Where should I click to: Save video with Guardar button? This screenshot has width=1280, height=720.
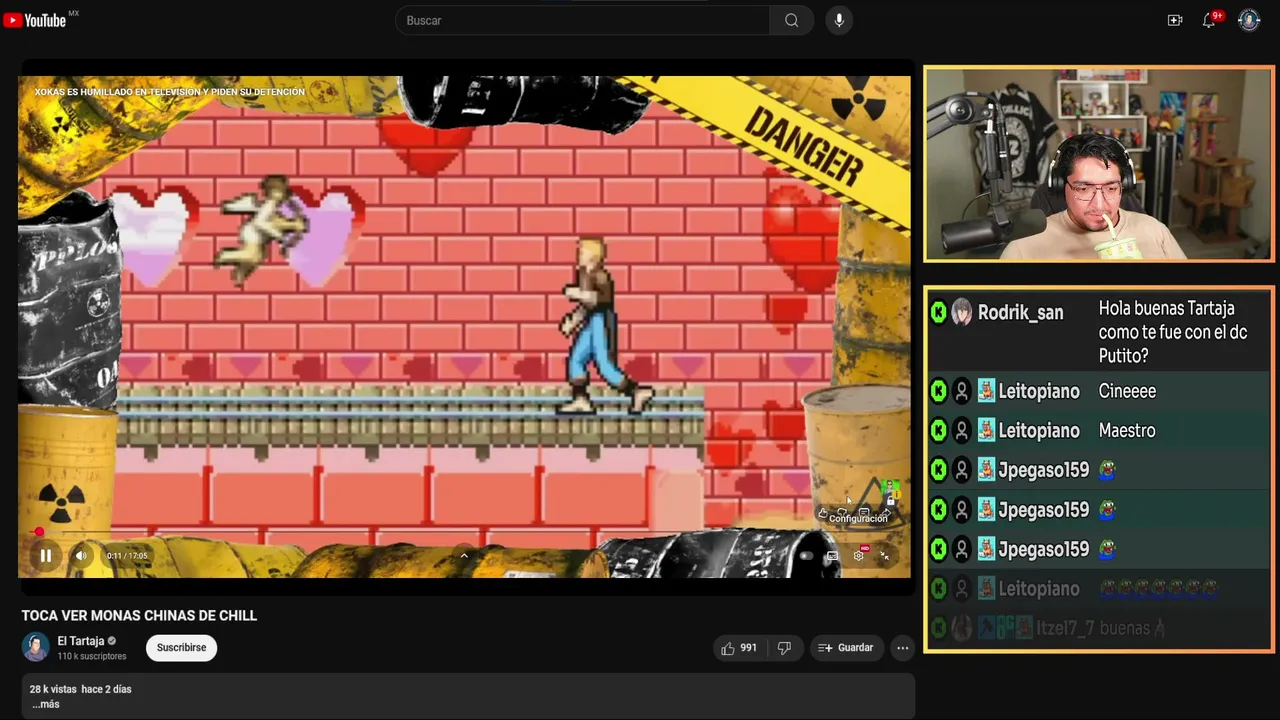[x=846, y=648]
